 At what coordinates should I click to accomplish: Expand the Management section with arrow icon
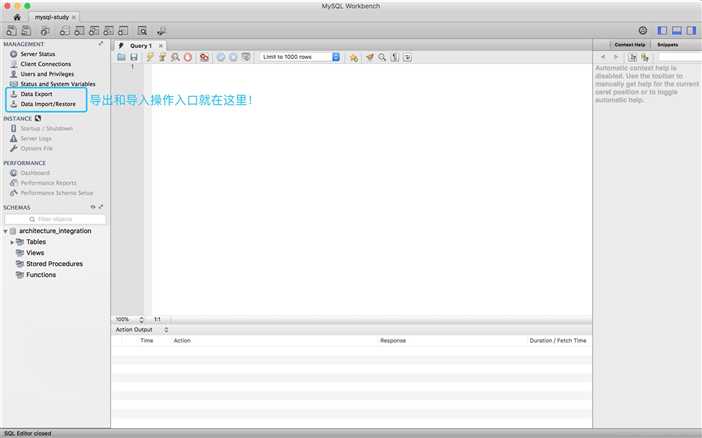coord(101,44)
